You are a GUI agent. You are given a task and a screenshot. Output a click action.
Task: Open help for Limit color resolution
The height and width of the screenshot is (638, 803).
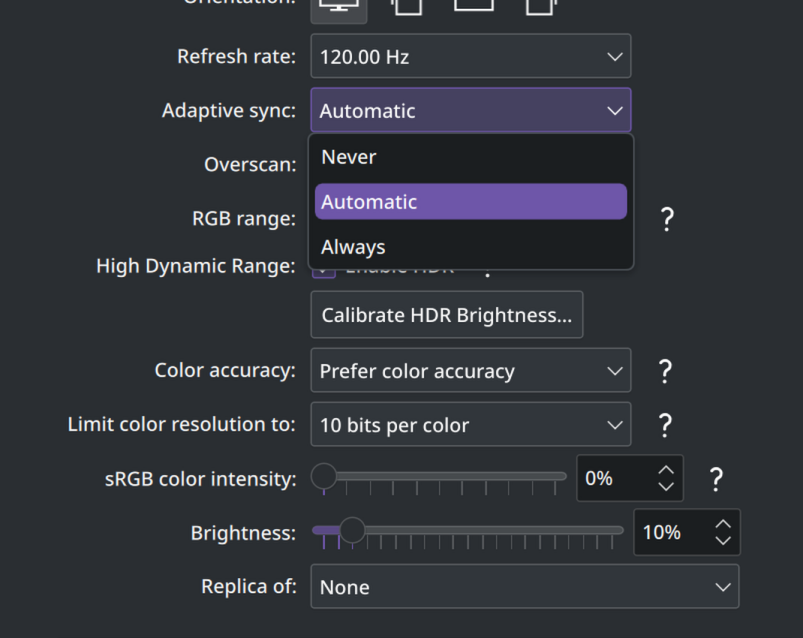click(665, 425)
